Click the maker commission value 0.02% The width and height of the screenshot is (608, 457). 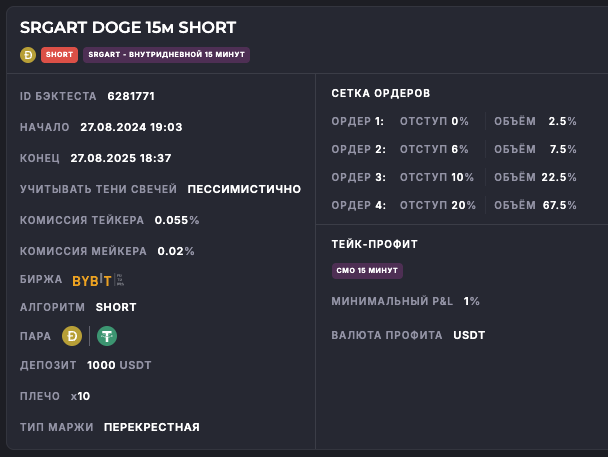pos(175,251)
